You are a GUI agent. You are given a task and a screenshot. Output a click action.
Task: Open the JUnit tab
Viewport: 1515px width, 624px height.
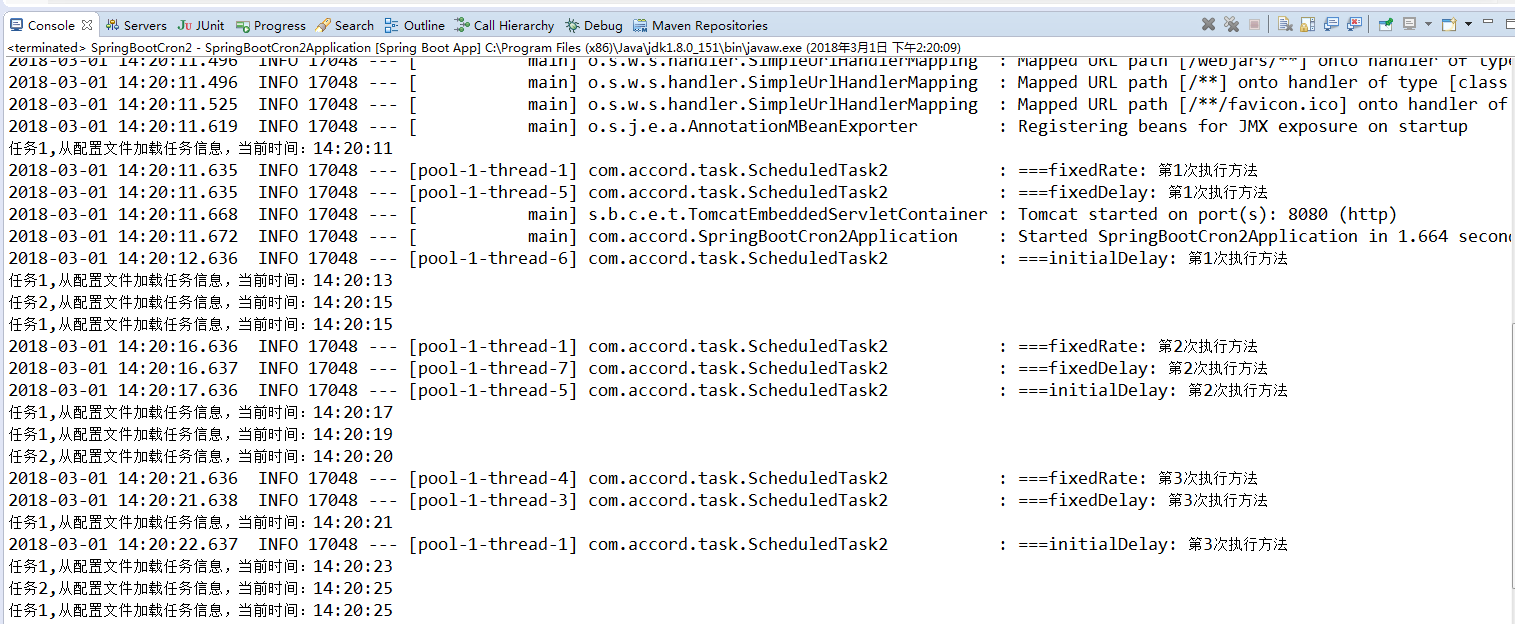[201, 25]
